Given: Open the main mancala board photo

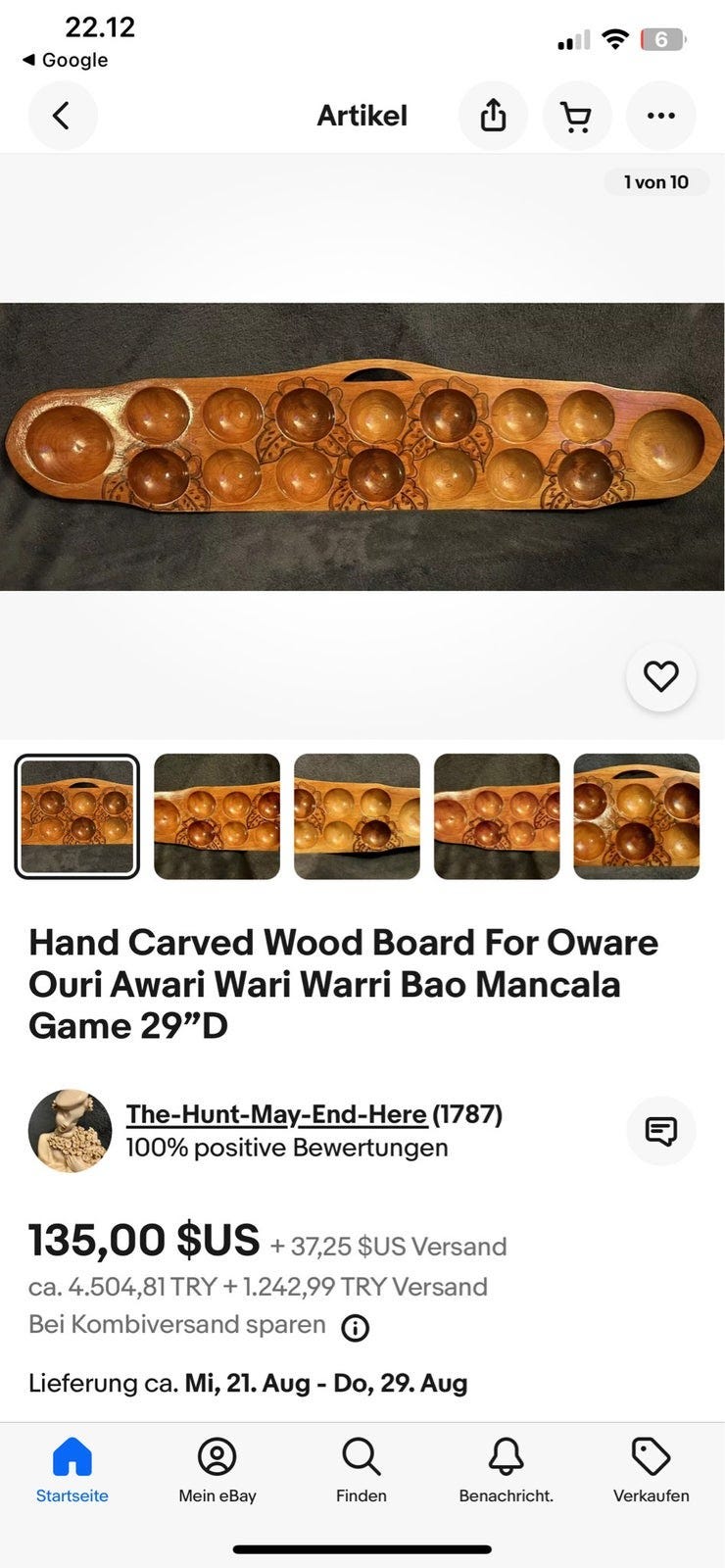Looking at the screenshot, I should (362, 446).
